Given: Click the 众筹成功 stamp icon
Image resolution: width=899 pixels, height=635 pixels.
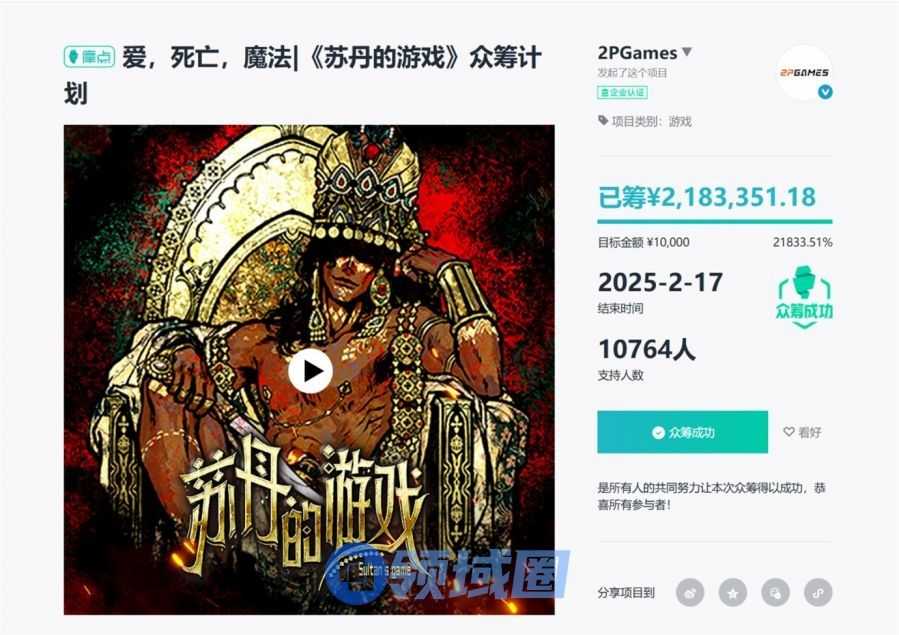Looking at the screenshot, I should (x=804, y=297).
